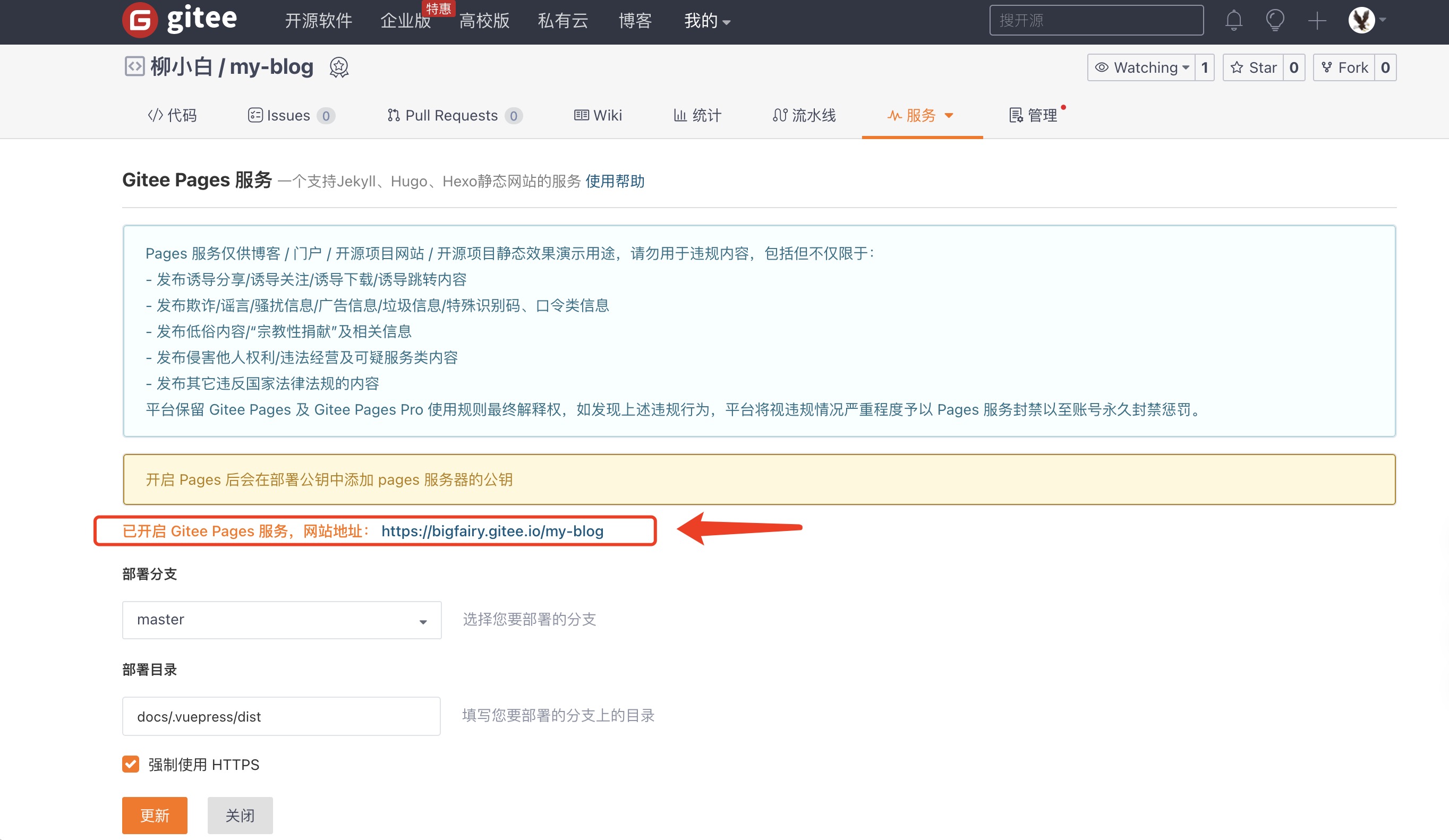The height and width of the screenshot is (840, 1449).
Task: Go to 高校版 in top navigation
Action: [484, 21]
